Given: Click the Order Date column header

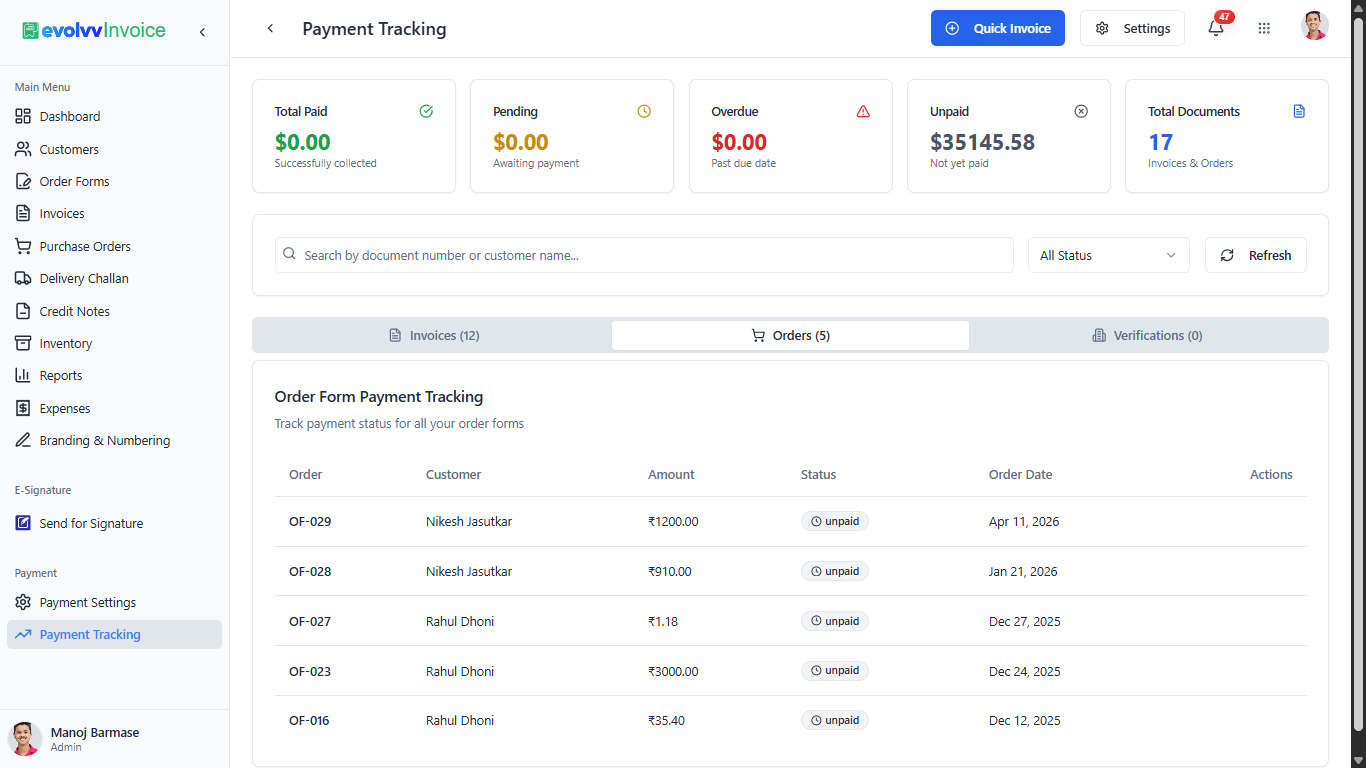Looking at the screenshot, I should tap(1020, 475).
